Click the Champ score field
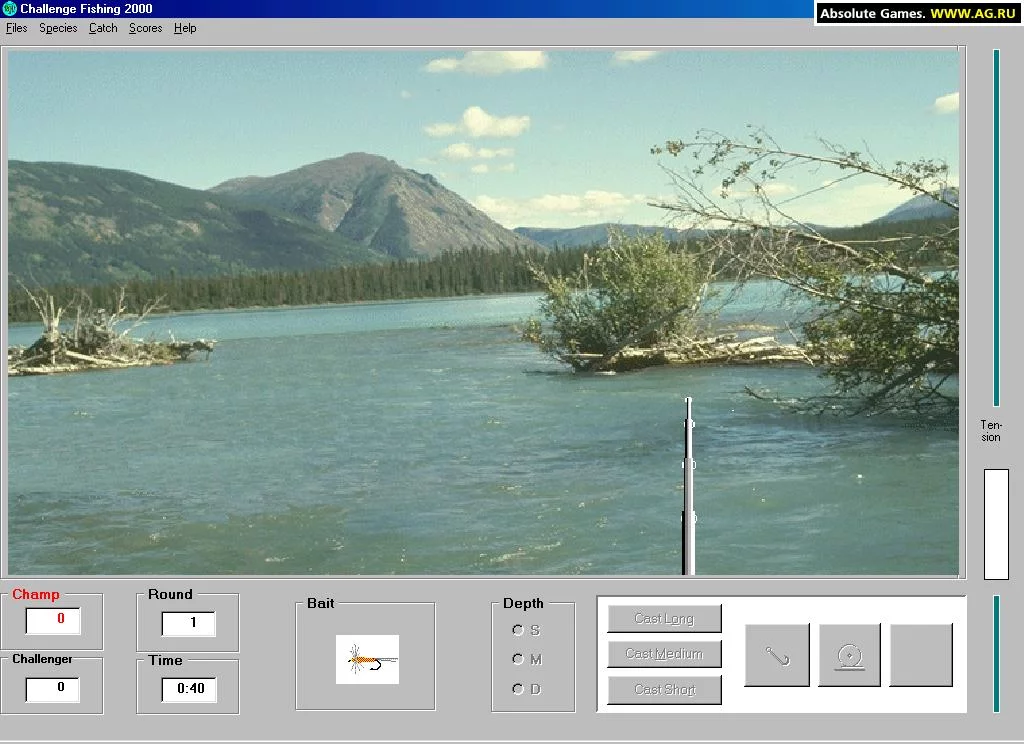This screenshot has height=744, width=1024. pyautogui.click(x=53, y=621)
